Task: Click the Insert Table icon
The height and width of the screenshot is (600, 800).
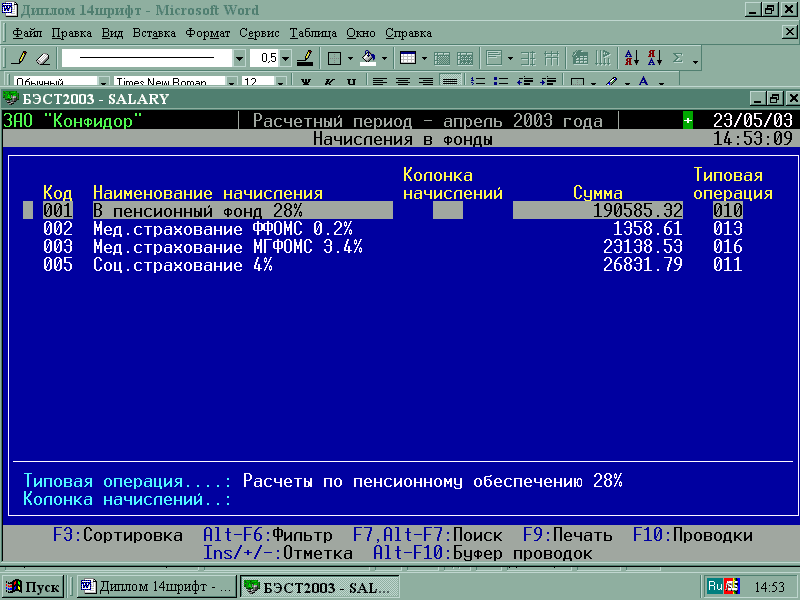Action: coord(408,58)
